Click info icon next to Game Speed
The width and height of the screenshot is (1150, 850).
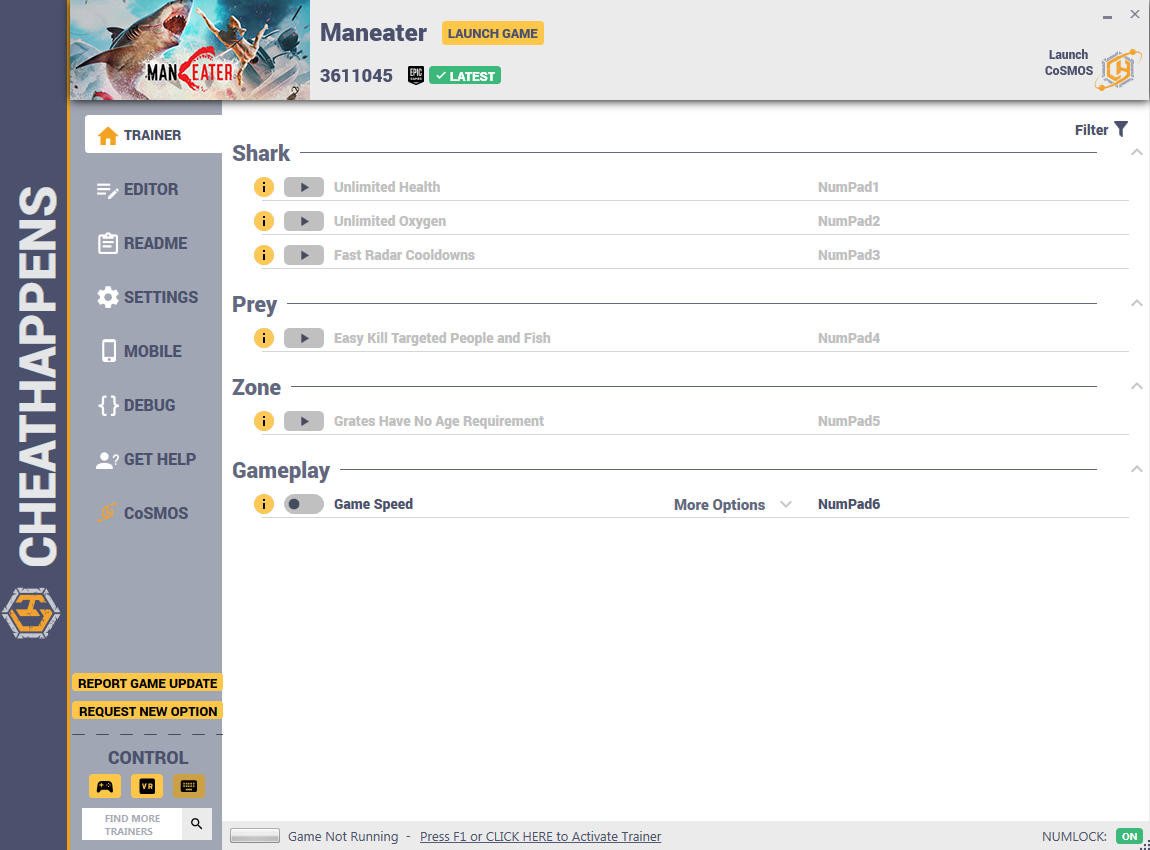pos(263,504)
